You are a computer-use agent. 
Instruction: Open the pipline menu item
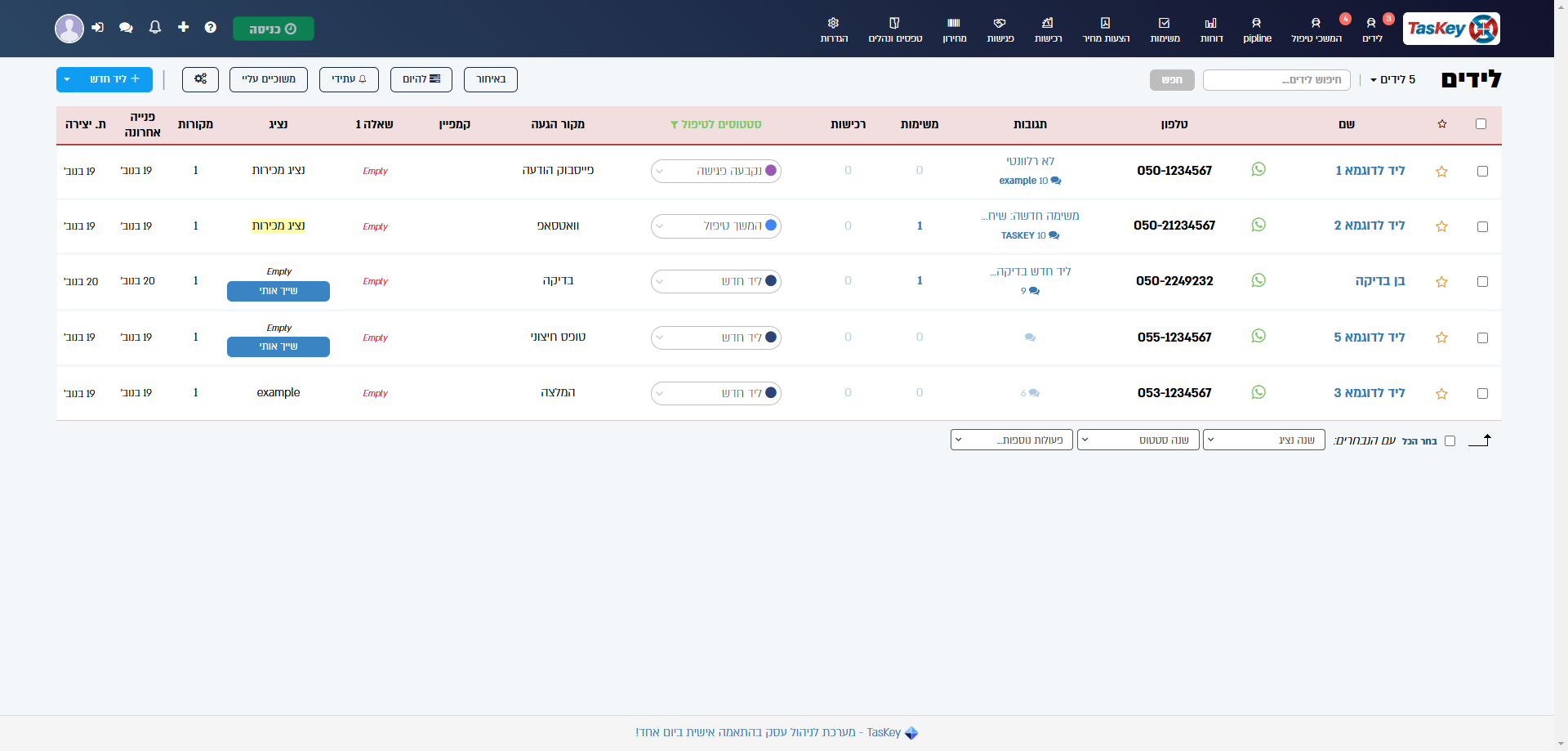1257,29
